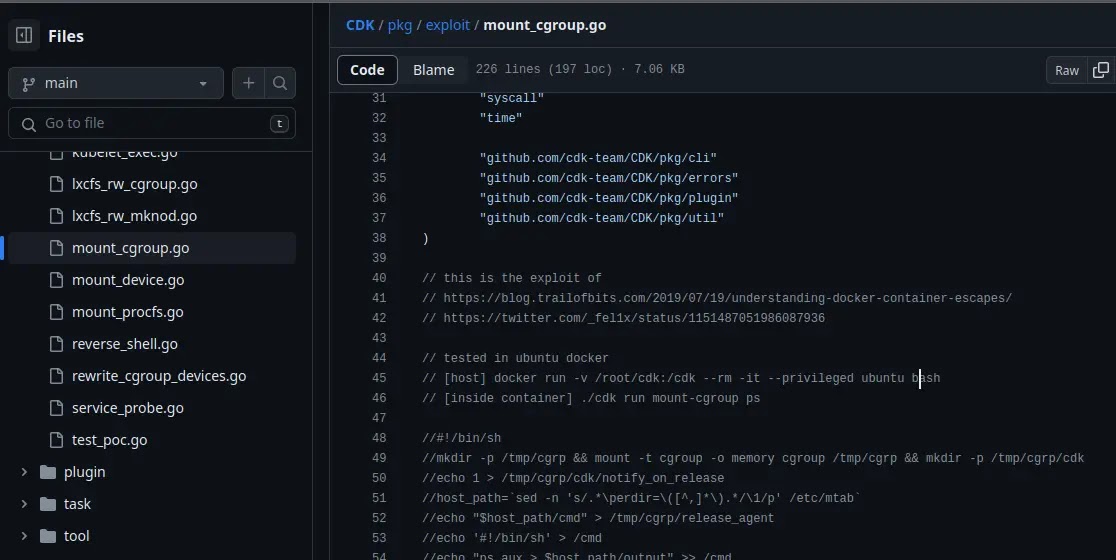Click folder icon next to plugin

click(48, 472)
